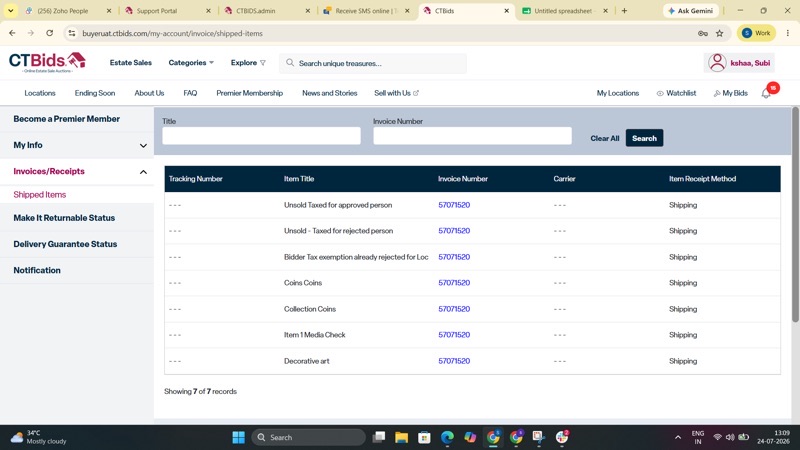Open invoice link for Item 1 Media Check
Image resolution: width=800 pixels, height=450 pixels.
tap(454, 335)
